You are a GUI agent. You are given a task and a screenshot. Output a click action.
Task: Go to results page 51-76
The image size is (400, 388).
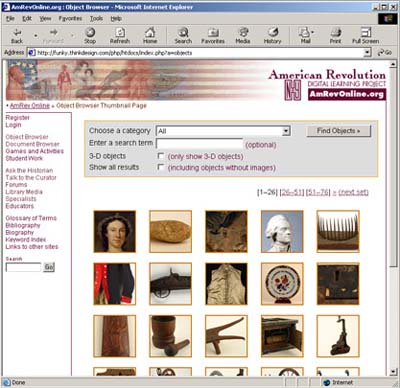point(318,192)
